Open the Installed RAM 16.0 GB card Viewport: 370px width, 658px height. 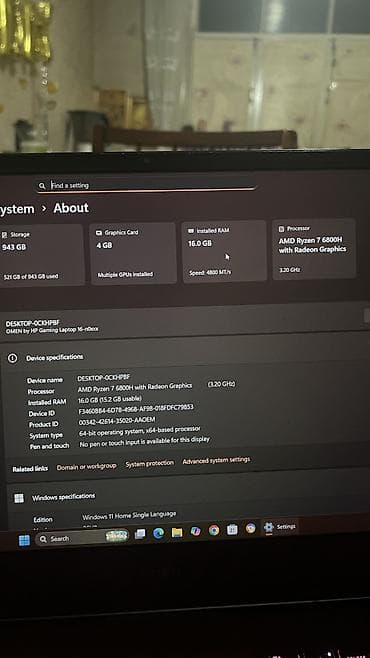pyautogui.click(x=224, y=251)
